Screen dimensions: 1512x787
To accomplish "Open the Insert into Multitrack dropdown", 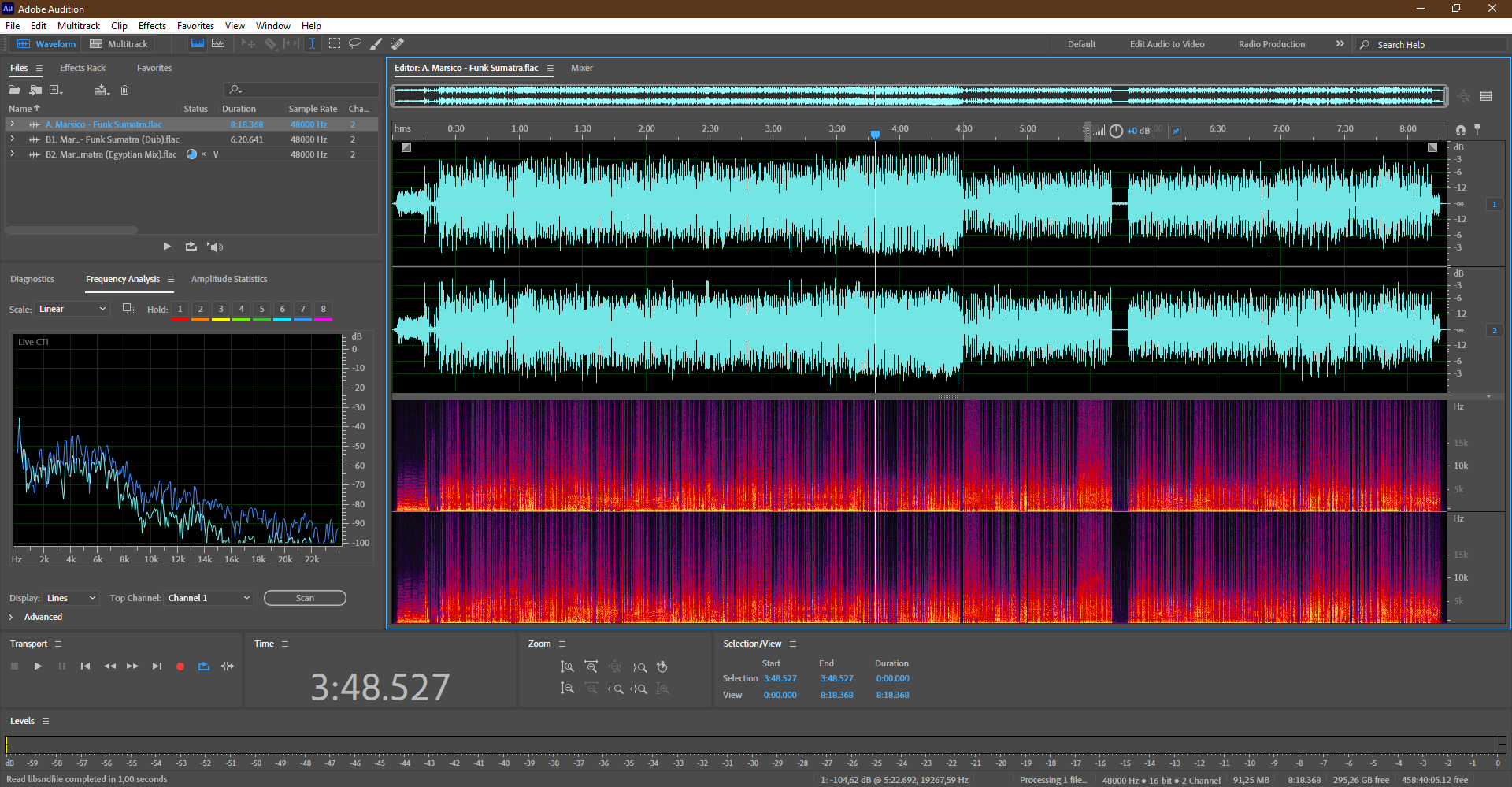I will (102, 90).
